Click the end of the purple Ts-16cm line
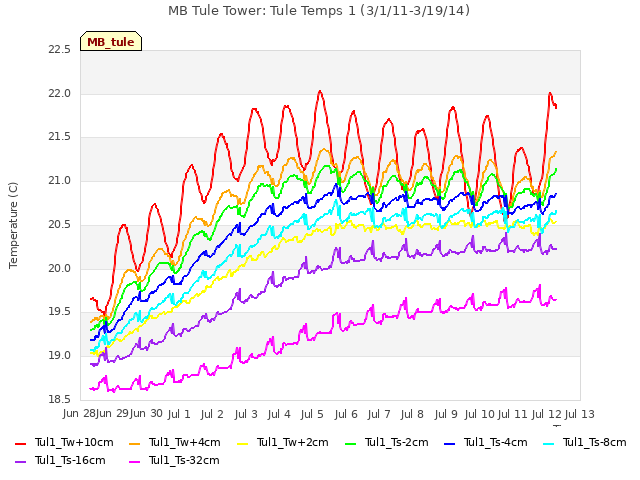Screen dimensions: 640x480 point(556,249)
